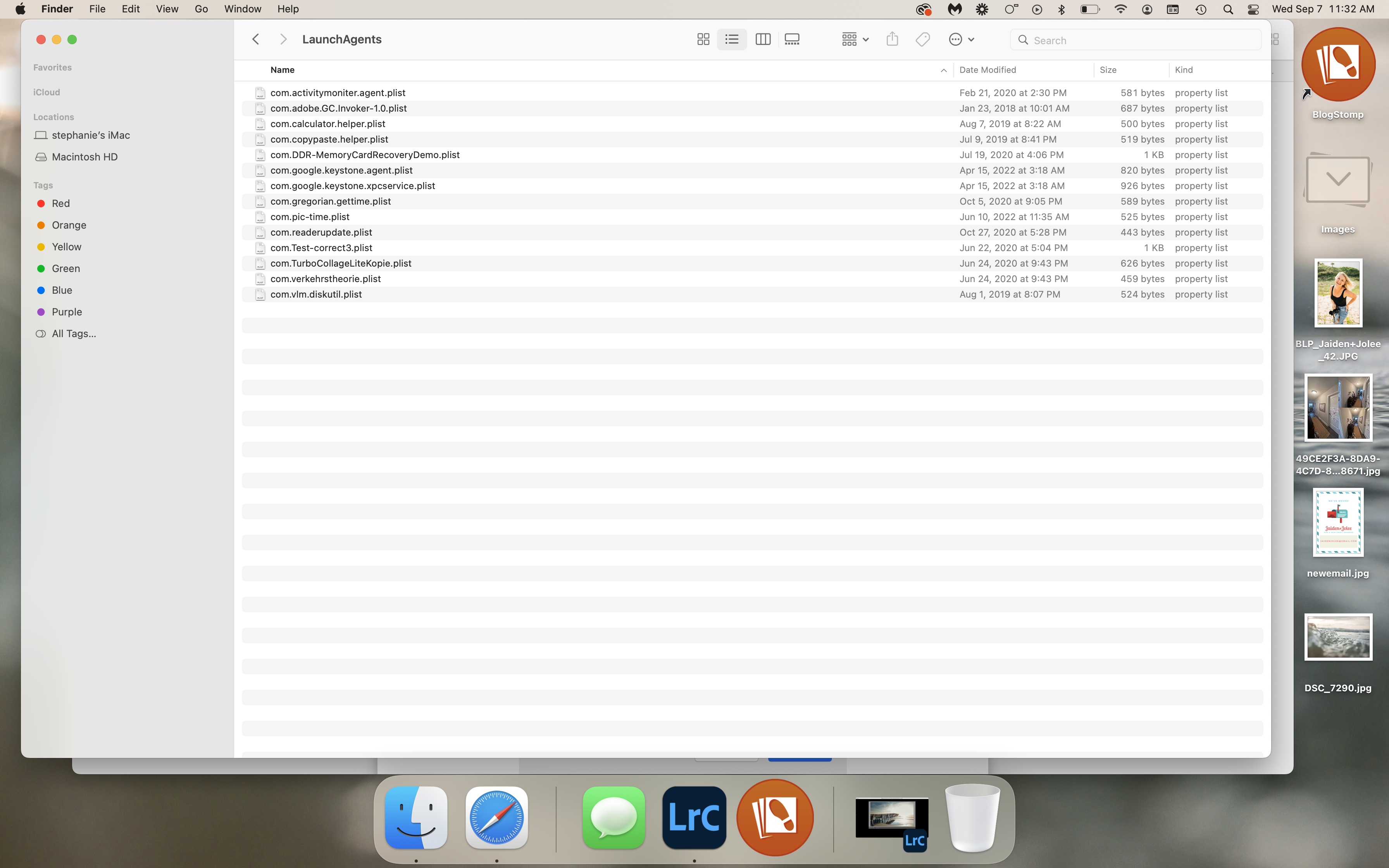Select Macintosh HD in sidebar
Viewport: 1389px width, 868px height.
[84, 157]
